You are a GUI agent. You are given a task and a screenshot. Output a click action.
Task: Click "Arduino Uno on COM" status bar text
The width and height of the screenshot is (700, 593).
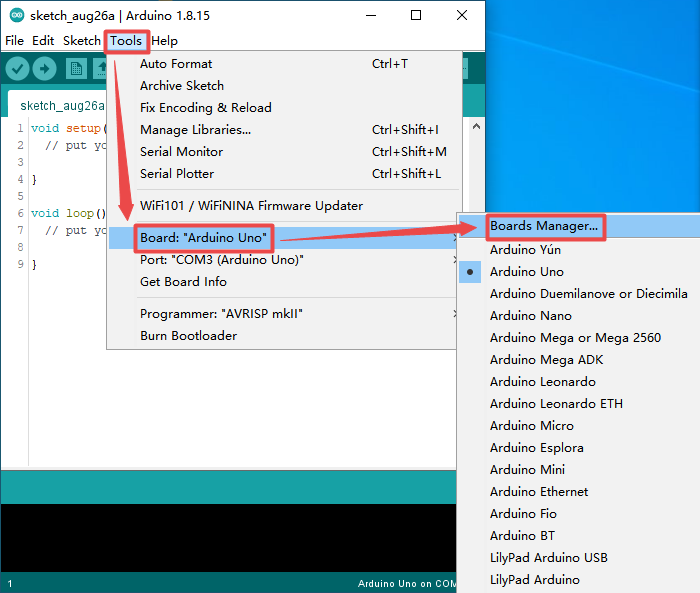(x=407, y=584)
